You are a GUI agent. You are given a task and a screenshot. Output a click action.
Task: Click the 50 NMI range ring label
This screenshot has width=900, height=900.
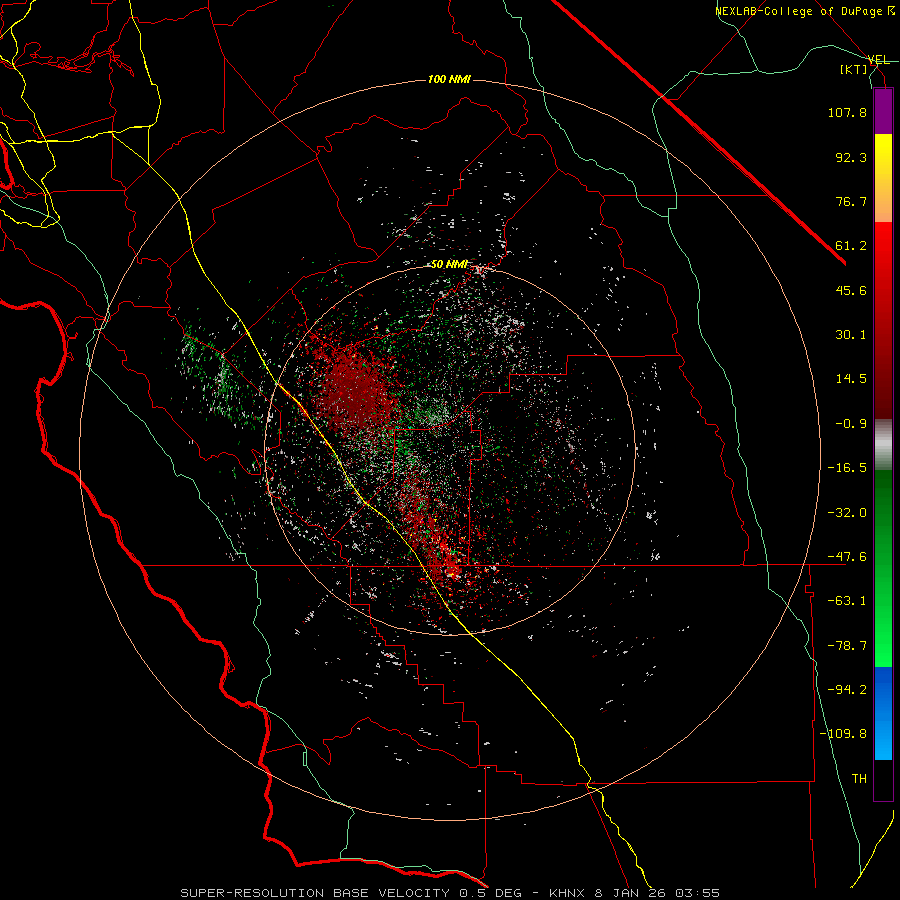pyautogui.click(x=449, y=265)
